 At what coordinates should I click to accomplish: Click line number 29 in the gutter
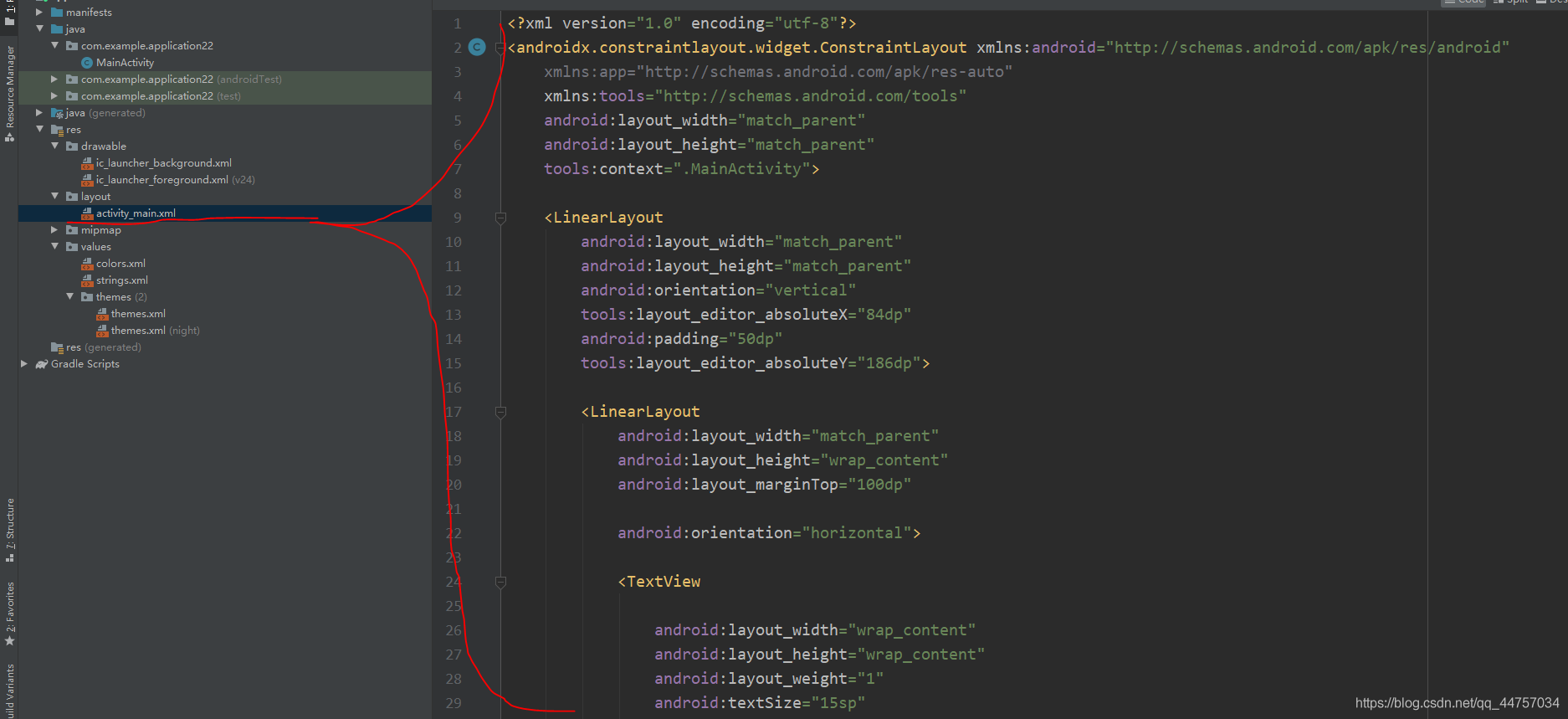(x=453, y=703)
